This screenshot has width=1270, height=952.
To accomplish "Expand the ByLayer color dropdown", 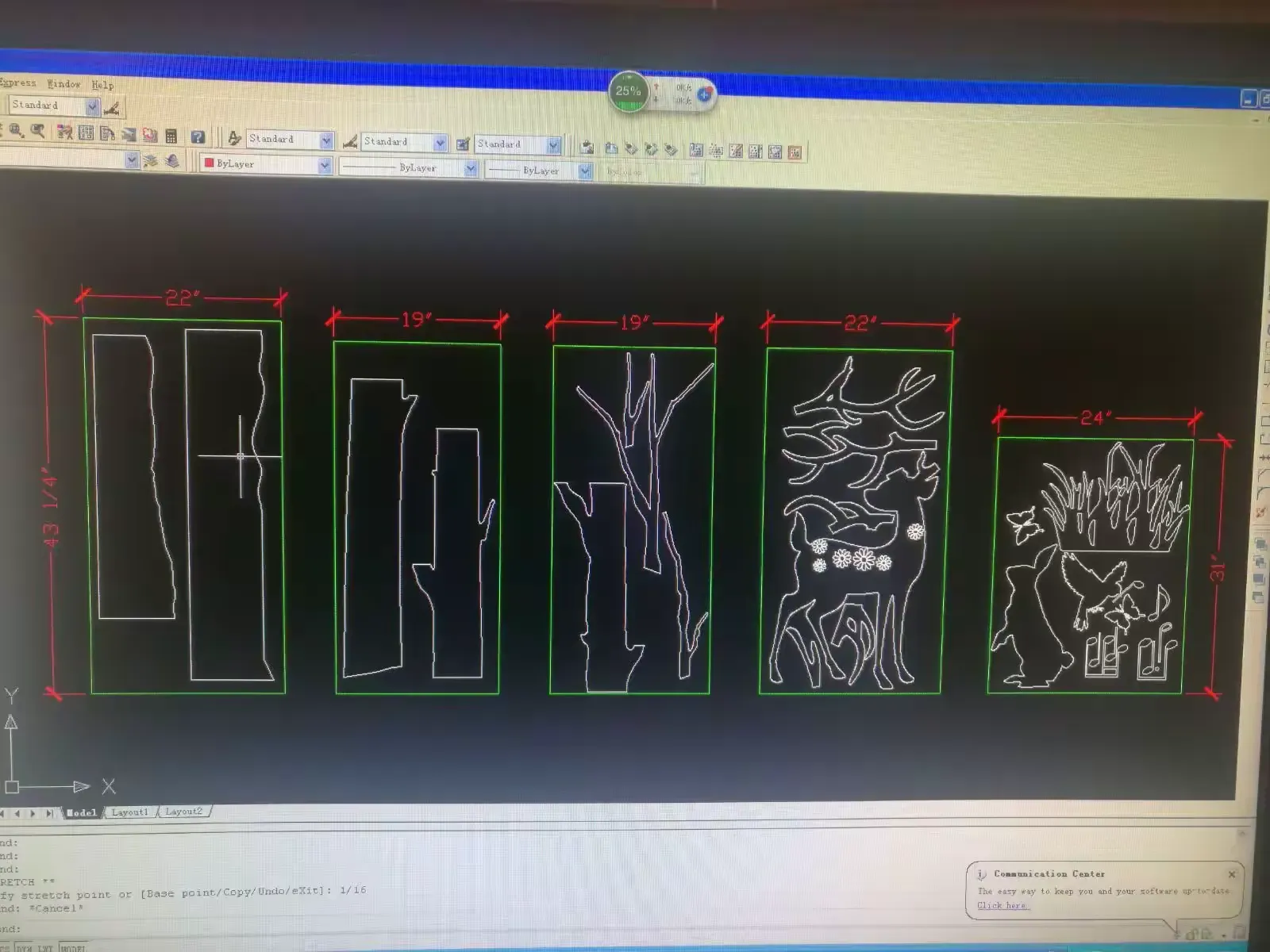I will (266, 164).
